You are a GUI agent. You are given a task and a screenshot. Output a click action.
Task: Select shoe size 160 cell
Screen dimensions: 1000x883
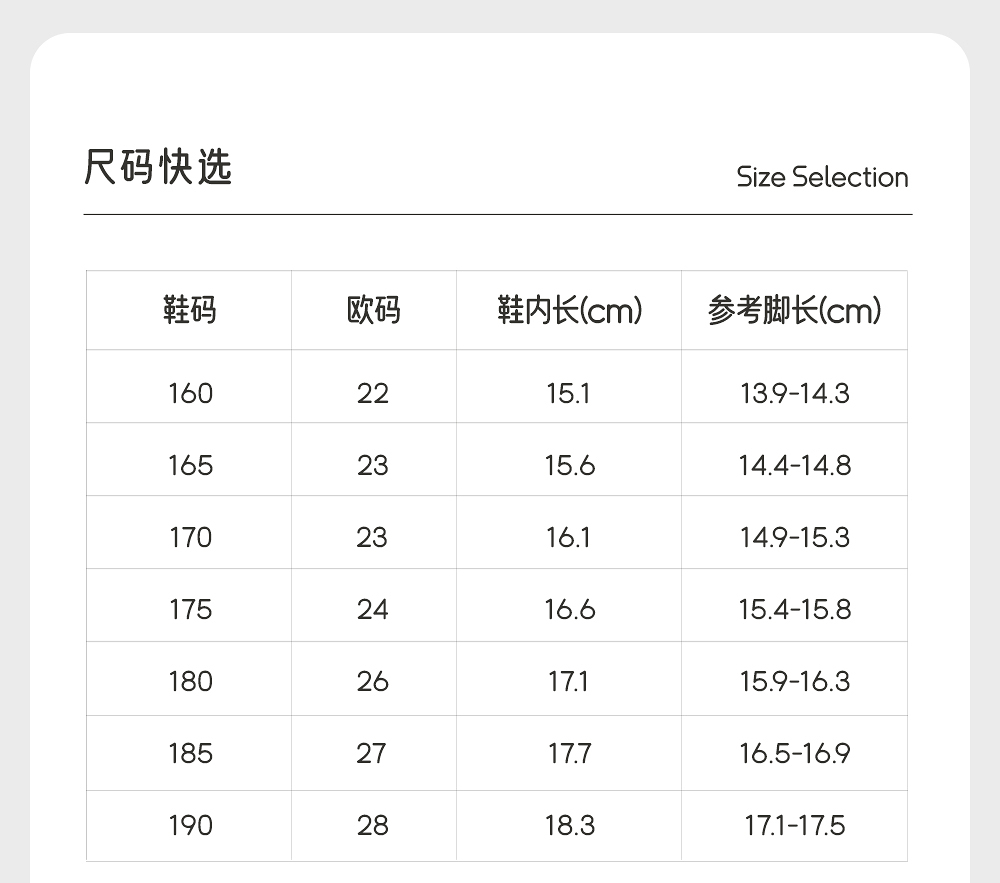(190, 393)
